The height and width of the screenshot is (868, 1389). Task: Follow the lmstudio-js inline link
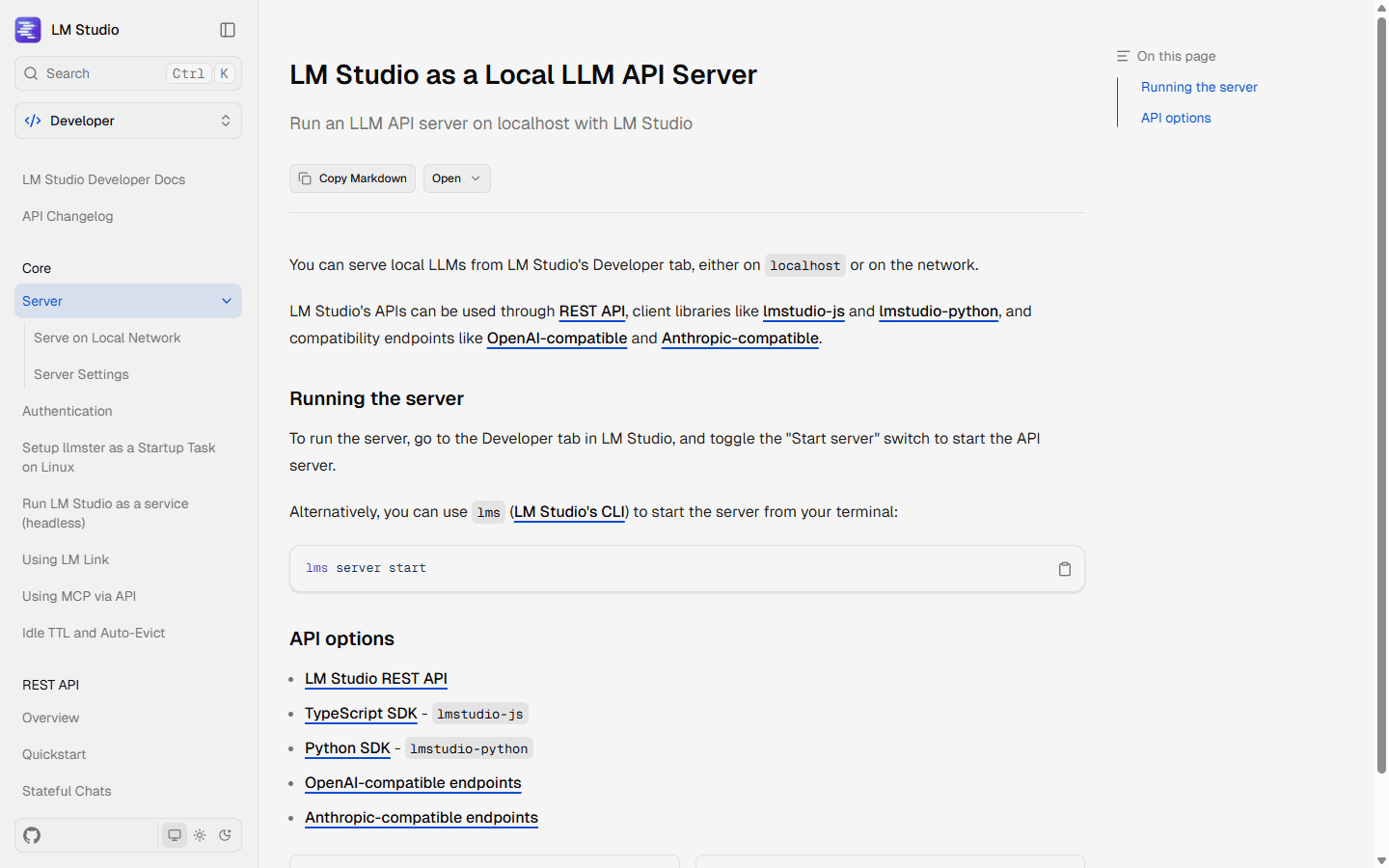[x=803, y=311]
